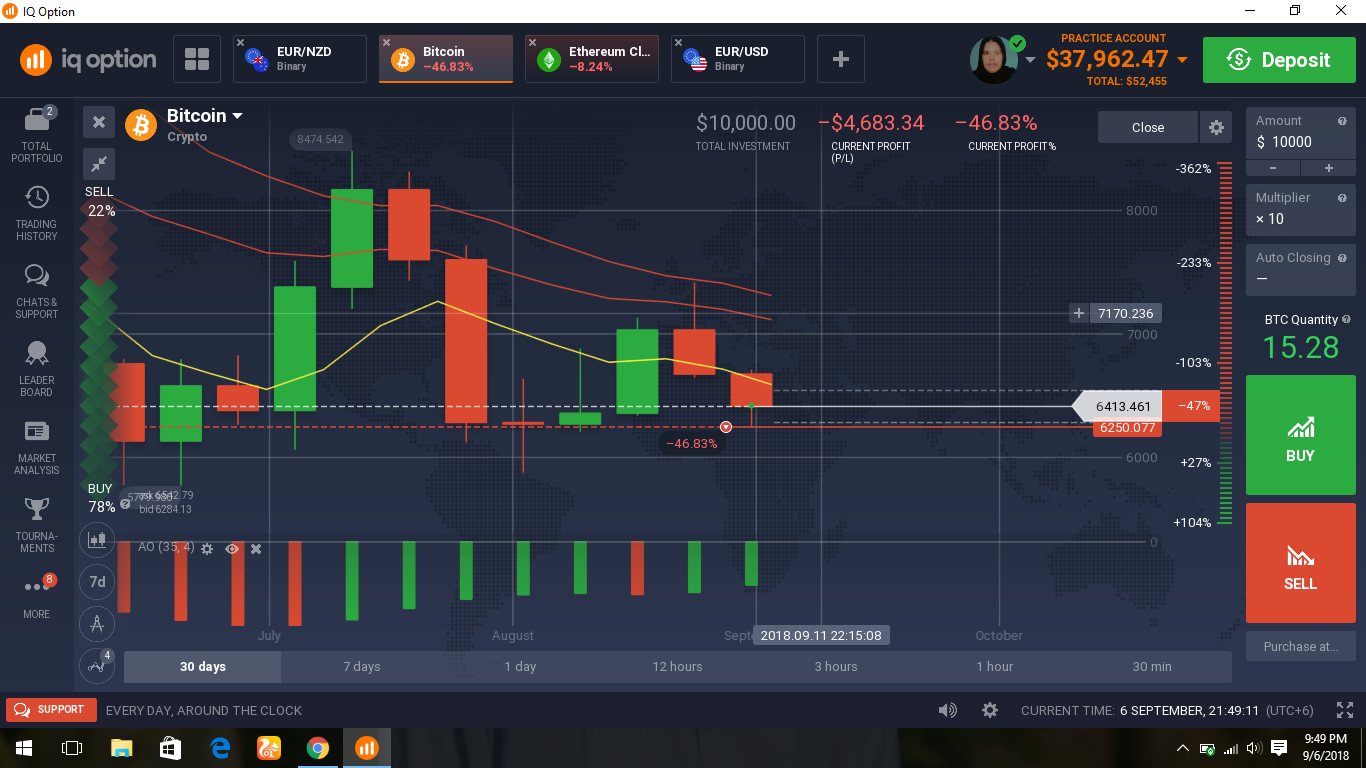The image size is (1366, 768).
Task: Select the 12 hours time range
Action: [678, 667]
